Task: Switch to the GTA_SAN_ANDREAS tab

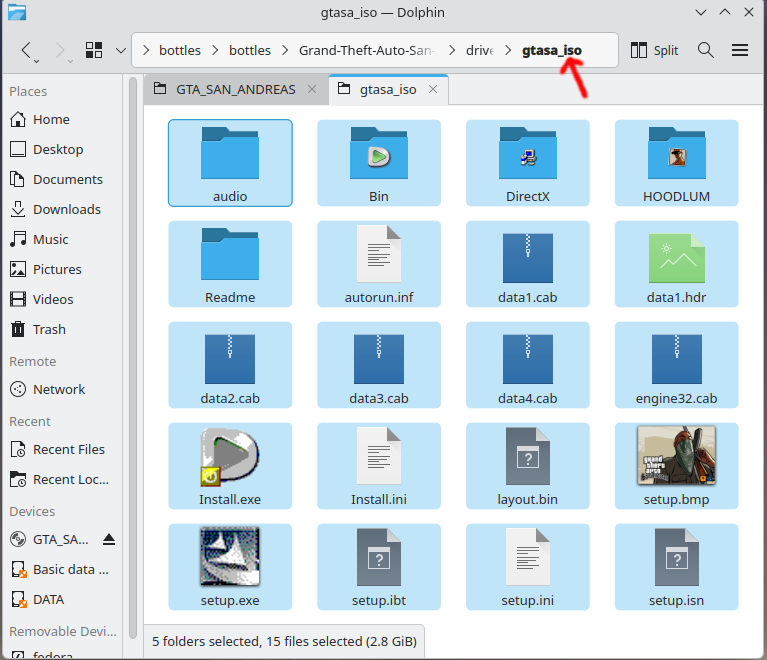Action: [235, 90]
